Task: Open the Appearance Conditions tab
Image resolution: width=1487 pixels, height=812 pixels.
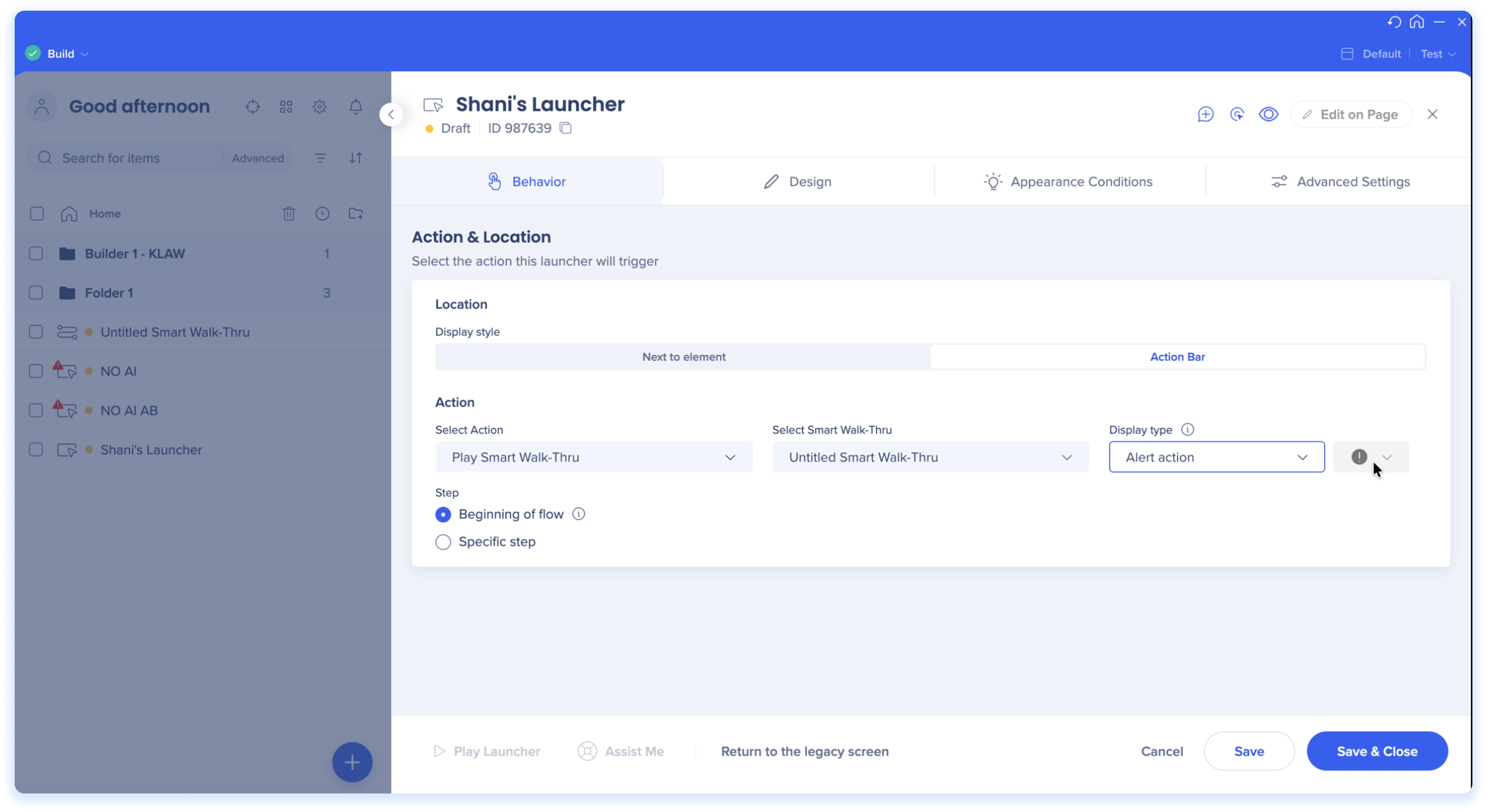Action: 1068,182
